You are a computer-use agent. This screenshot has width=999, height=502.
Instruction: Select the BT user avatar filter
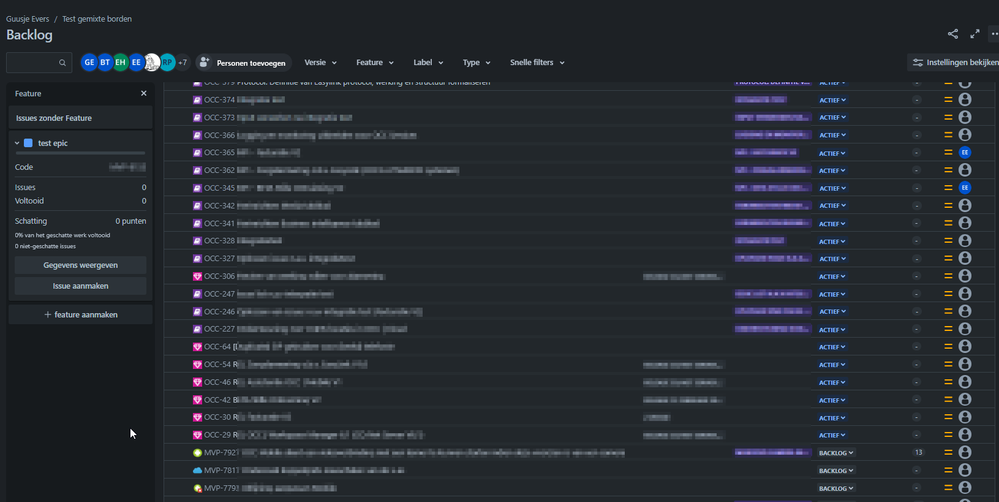coord(105,62)
